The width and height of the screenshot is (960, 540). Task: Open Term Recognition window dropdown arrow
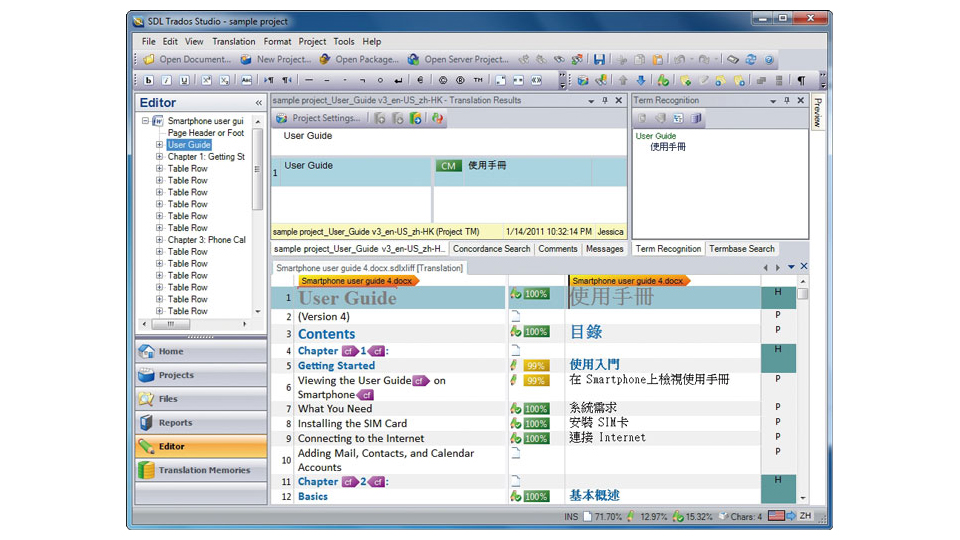[773, 100]
